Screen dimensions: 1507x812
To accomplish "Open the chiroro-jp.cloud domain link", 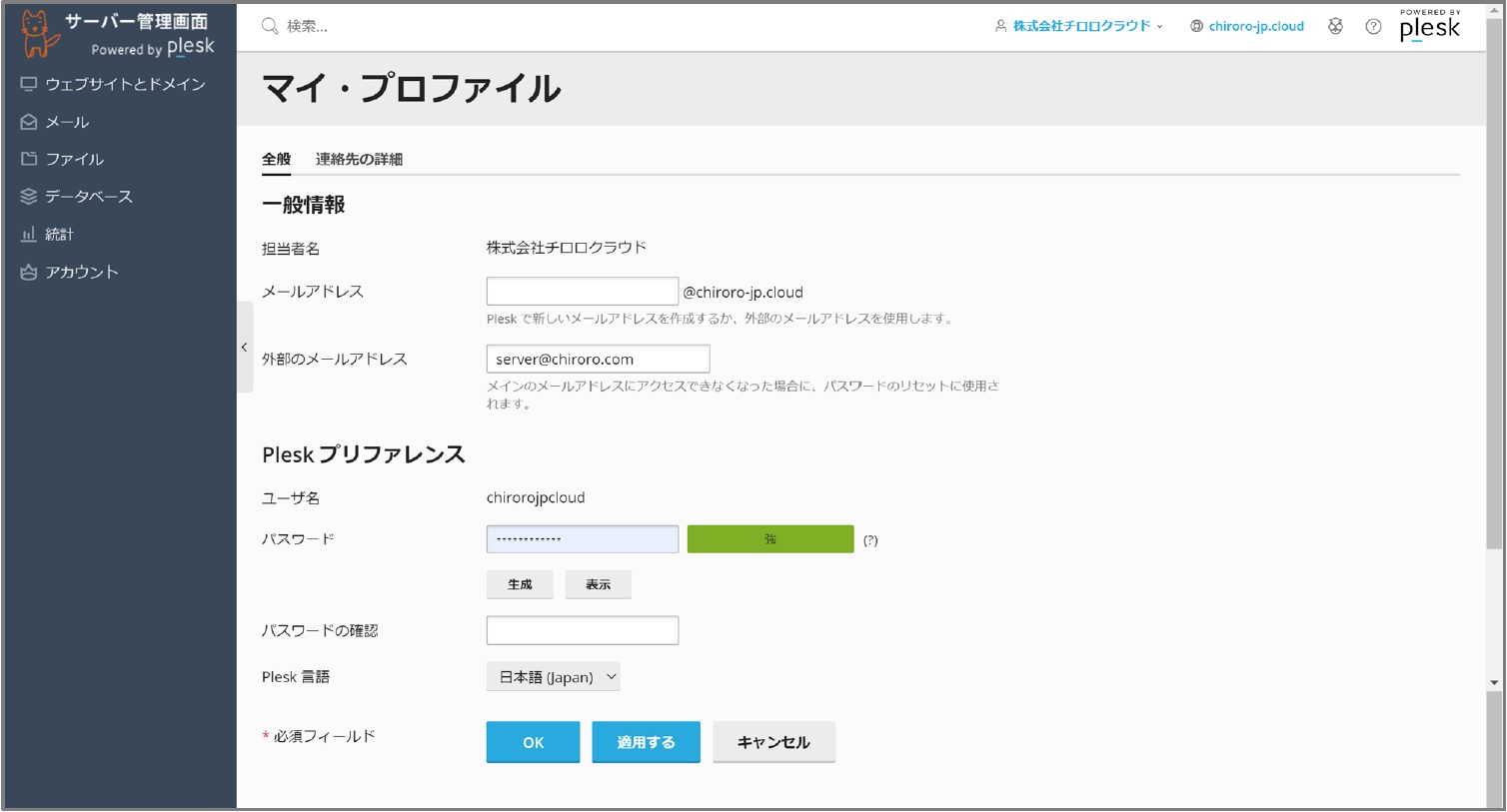I will pyautogui.click(x=1256, y=26).
